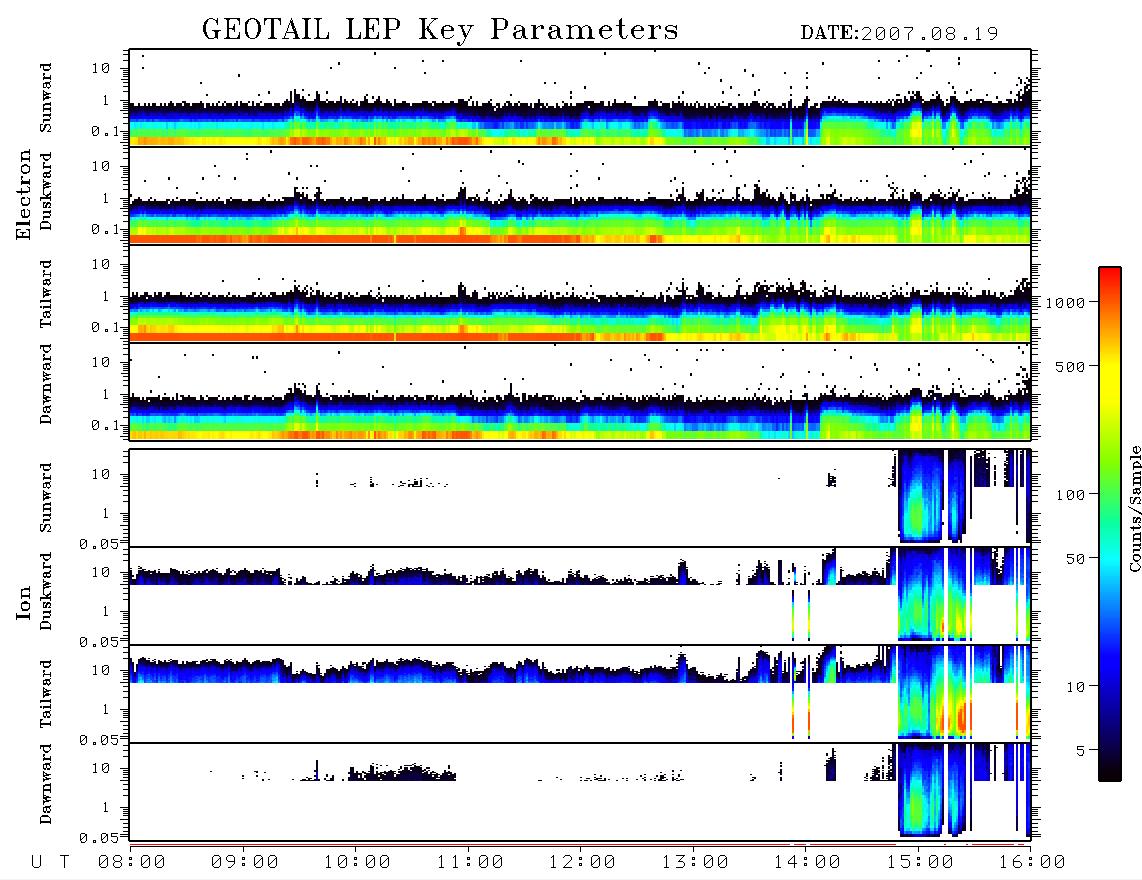1142x880 pixels.
Task: Click the 0.05 tick on Ion Sunward axis
Action: click(99, 544)
